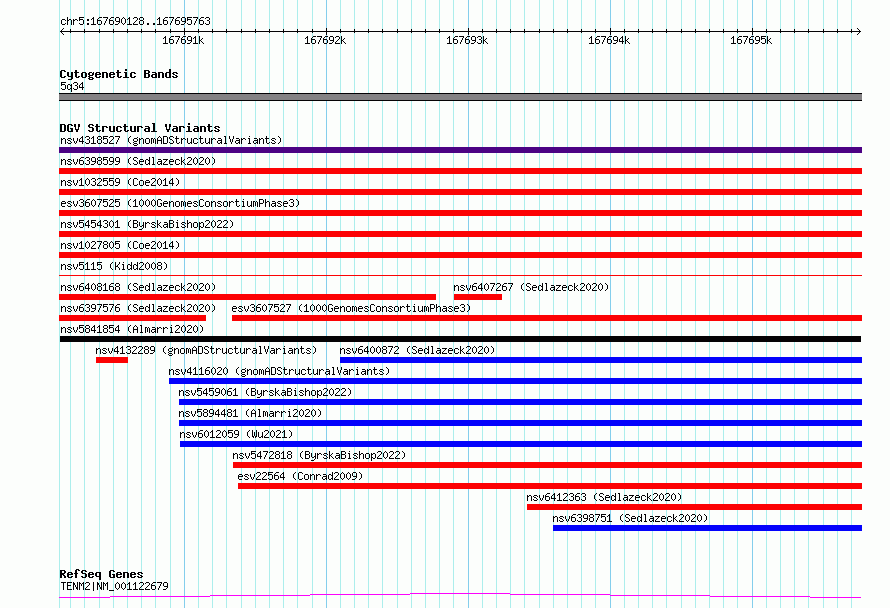Open nsv6398599 (Sedlazeck2020) variant label
Viewport: 890px width, 608px height.
[x=138, y=161]
